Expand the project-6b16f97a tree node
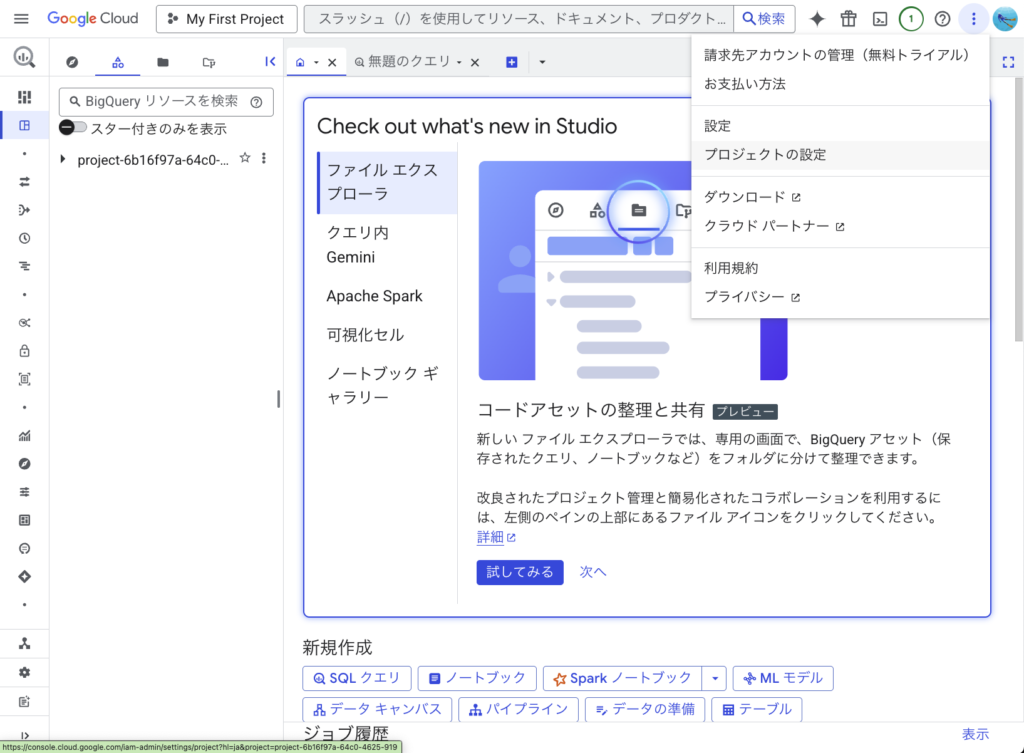 point(63,159)
